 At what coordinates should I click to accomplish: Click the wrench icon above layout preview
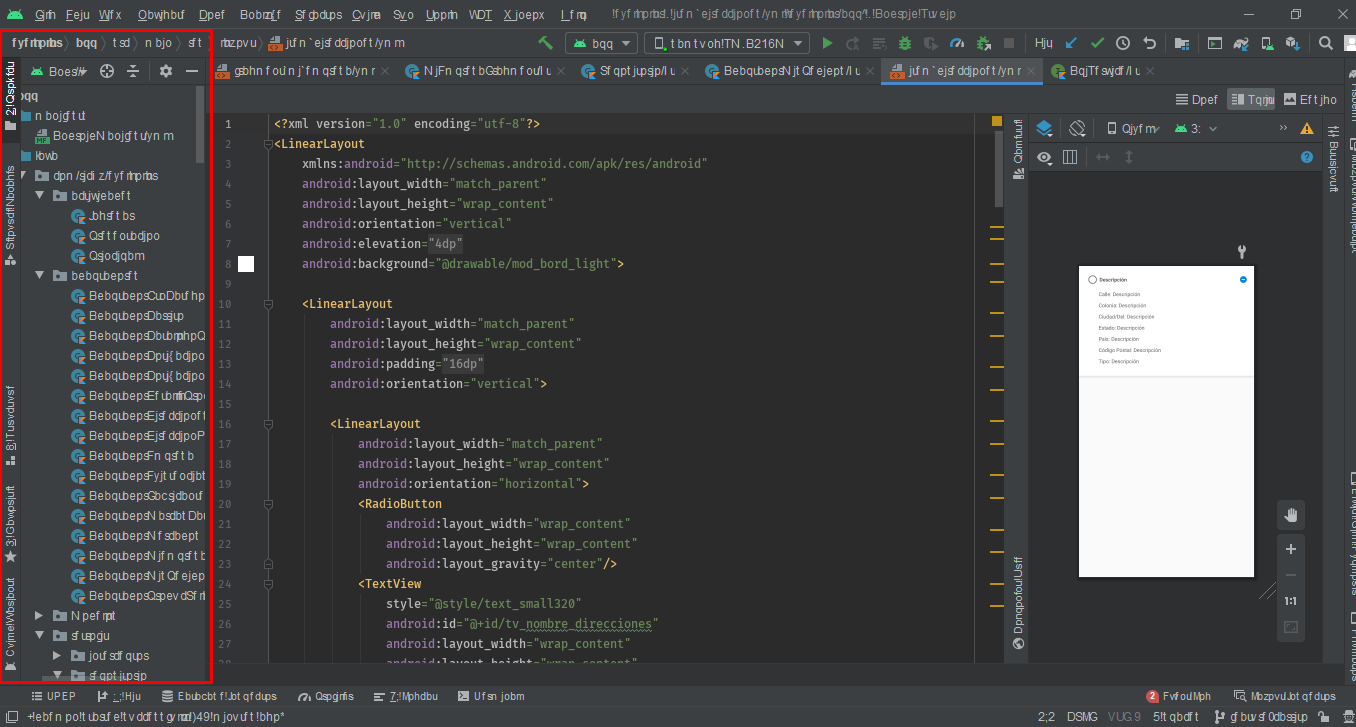(x=1242, y=252)
